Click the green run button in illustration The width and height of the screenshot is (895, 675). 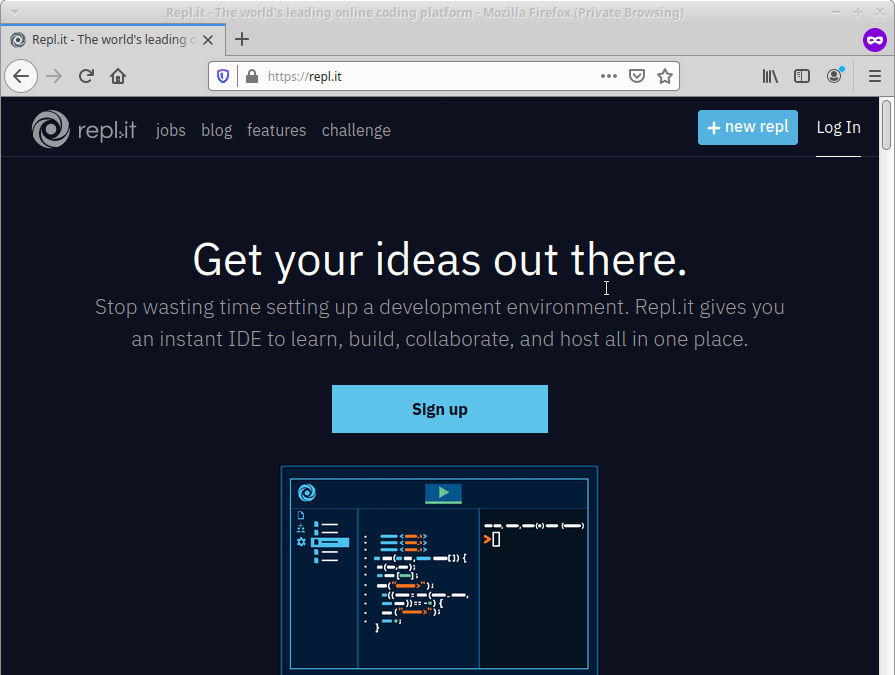444,493
